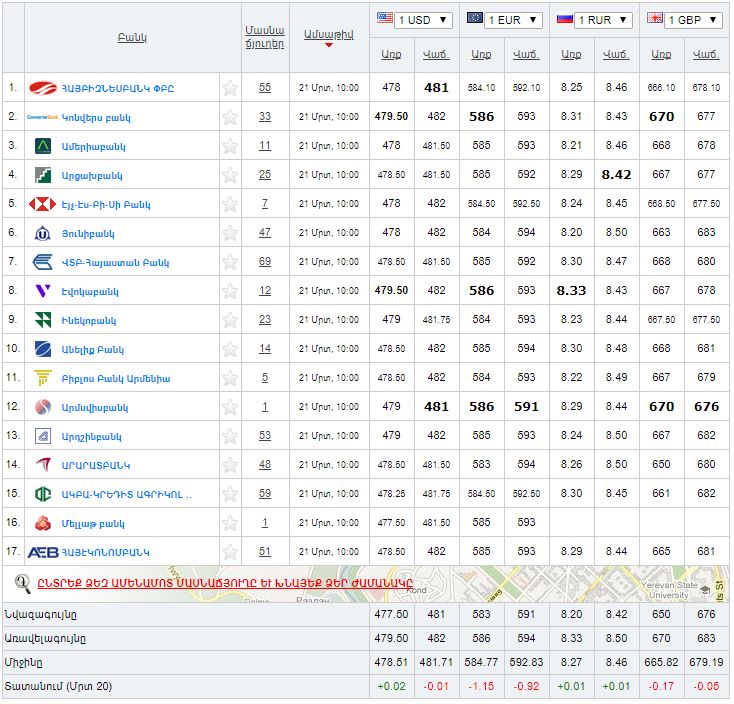Image resolution: width=734 pixels, height=704 pixels.
Task: Click the Byblos Bank Armenia logo
Action: tap(43, 378)
